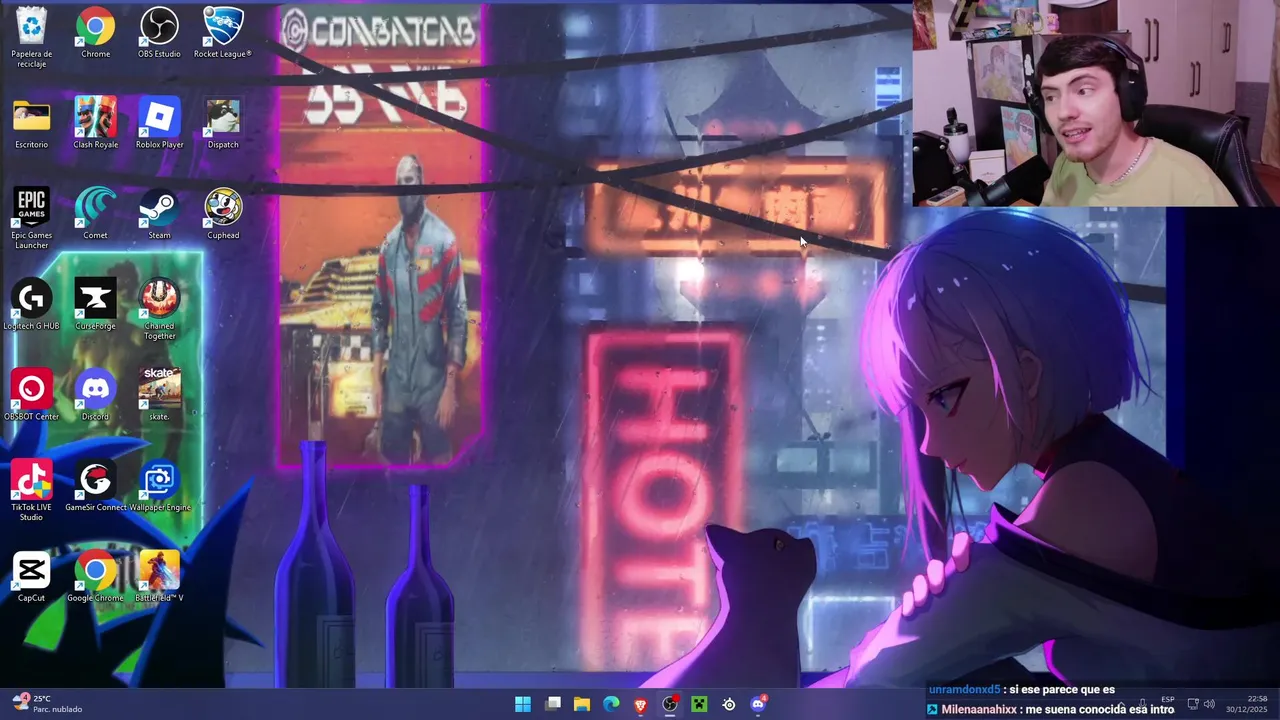Open the OBSBOT Center shortcut

click(x=31, y=395)
